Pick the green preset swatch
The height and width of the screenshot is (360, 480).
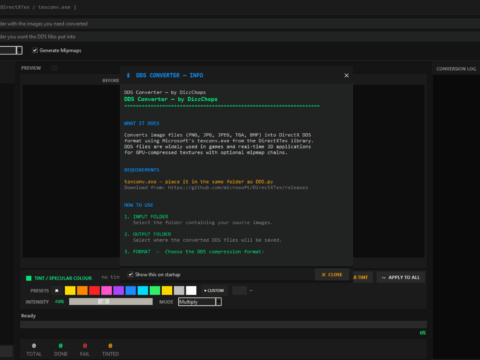tap(155, 291)
